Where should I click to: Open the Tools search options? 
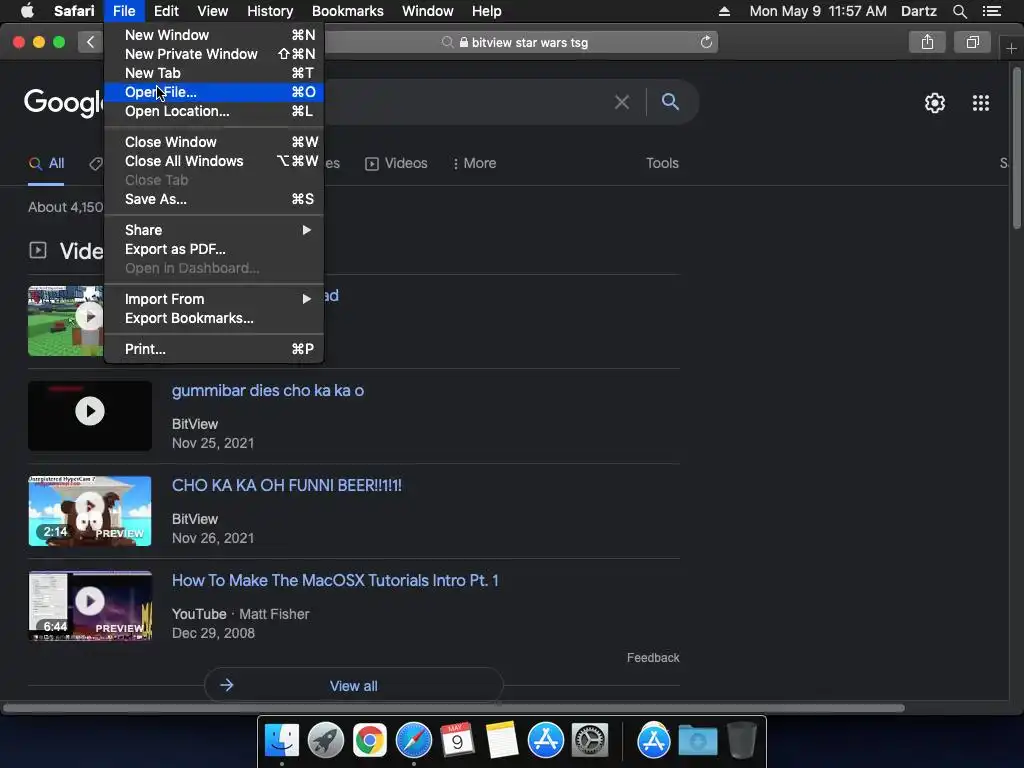662,163
